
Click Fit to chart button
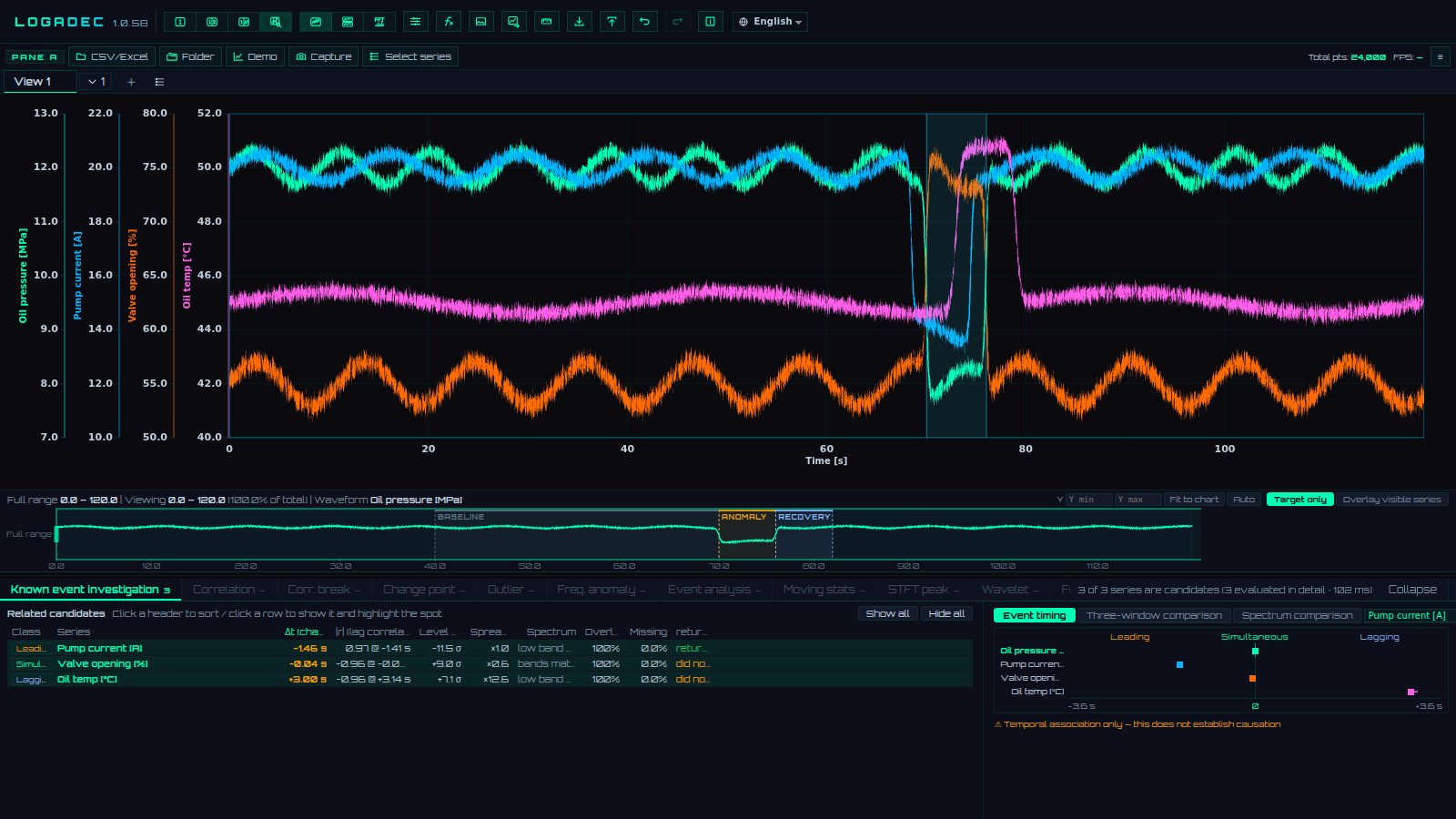click(1194, 500)
